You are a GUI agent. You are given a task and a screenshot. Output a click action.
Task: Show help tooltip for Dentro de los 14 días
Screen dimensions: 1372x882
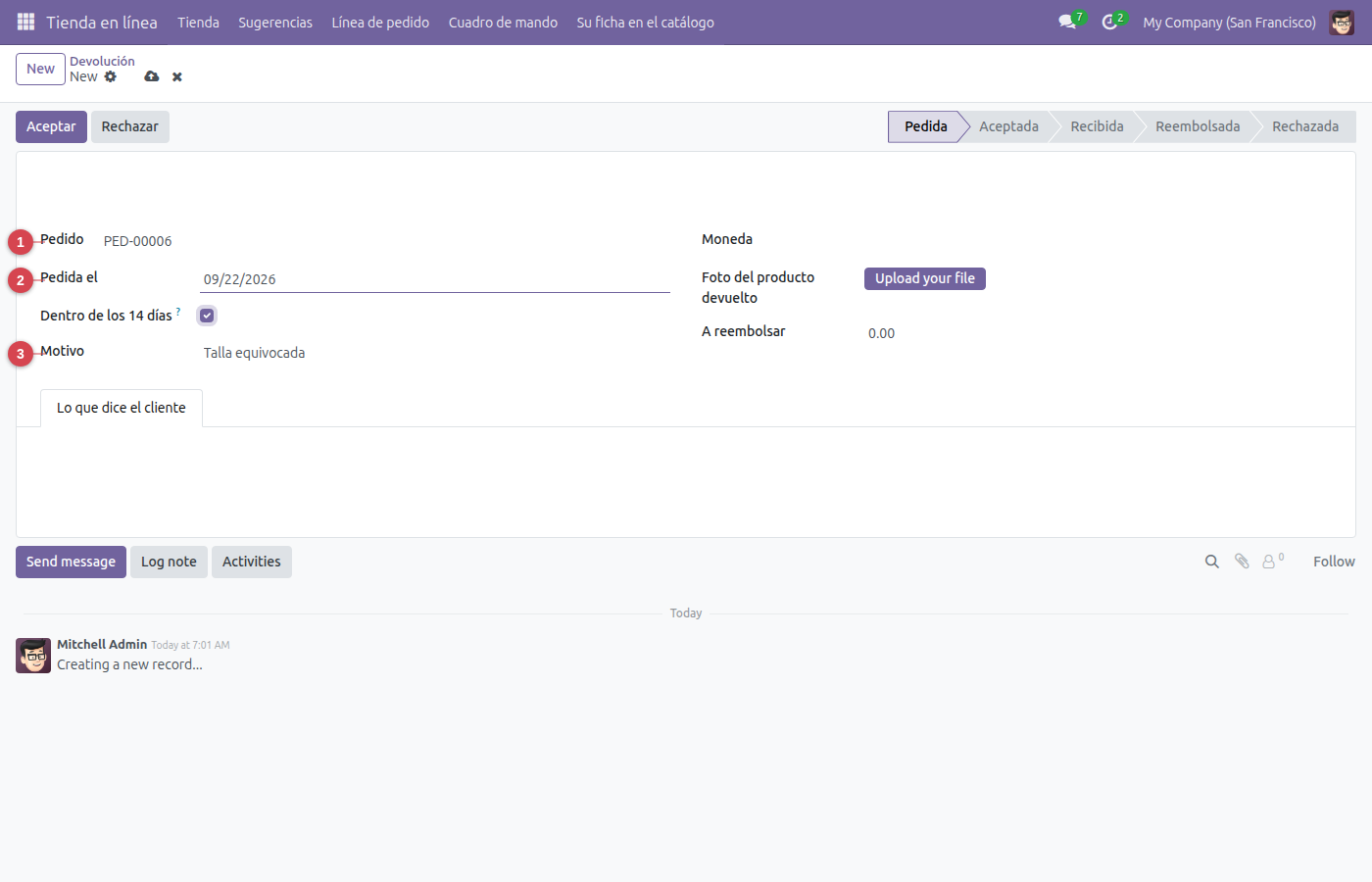[x=178, y=311]
